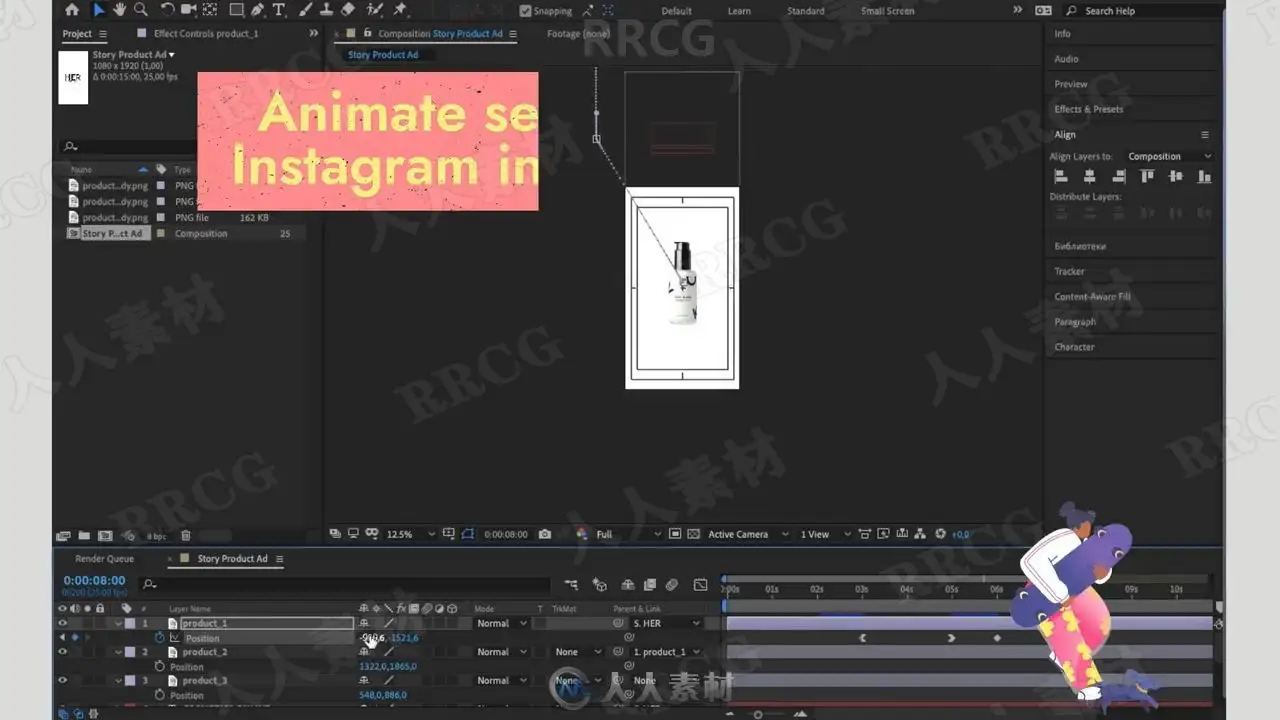Open the Effects & Presets panel
The width and height of the screenshot is (1280, 720).
(1088, 109)
